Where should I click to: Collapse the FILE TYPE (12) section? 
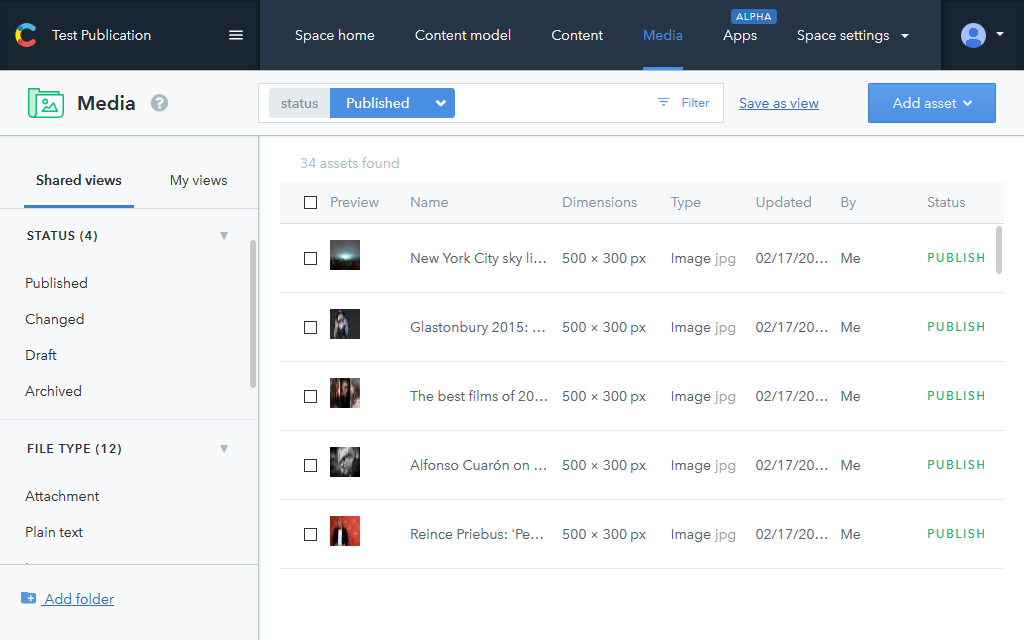click(x=224, y=449)
